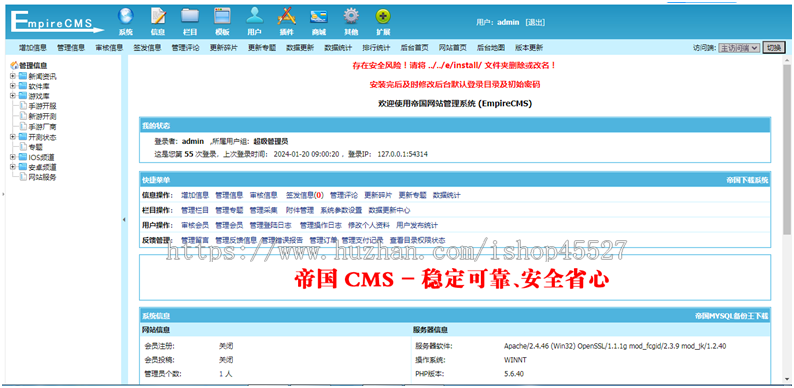Open 管理留言 in the quick menu
Viewport: 794px width, 388px height.
pyautogui.click(x=195, y=241)
